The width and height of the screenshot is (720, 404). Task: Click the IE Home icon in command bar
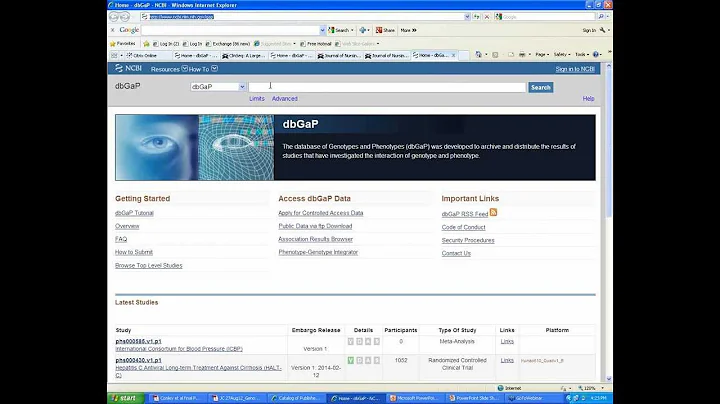(478, 55)
